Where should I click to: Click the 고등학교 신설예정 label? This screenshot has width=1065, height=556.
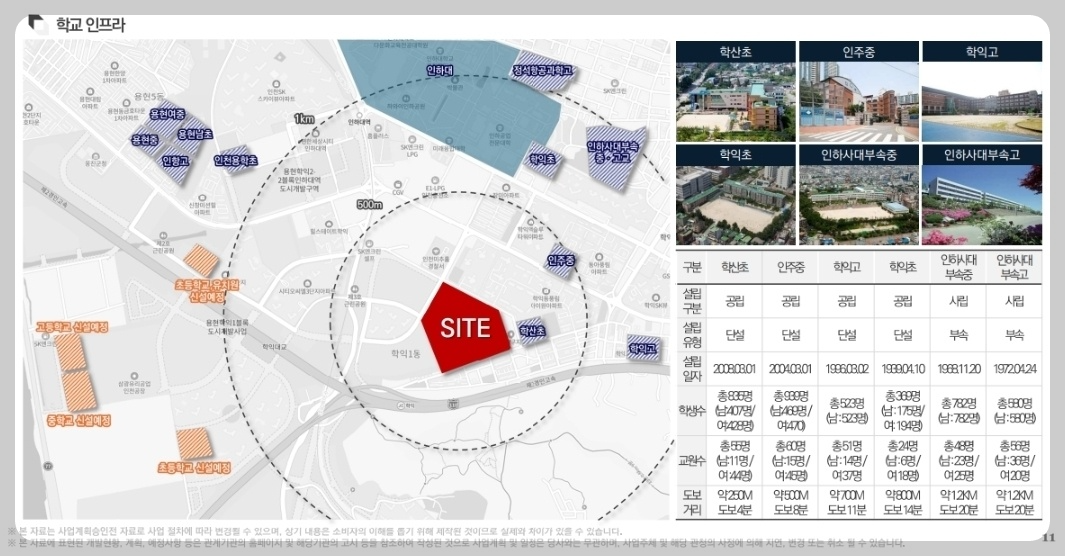[72, 328]
